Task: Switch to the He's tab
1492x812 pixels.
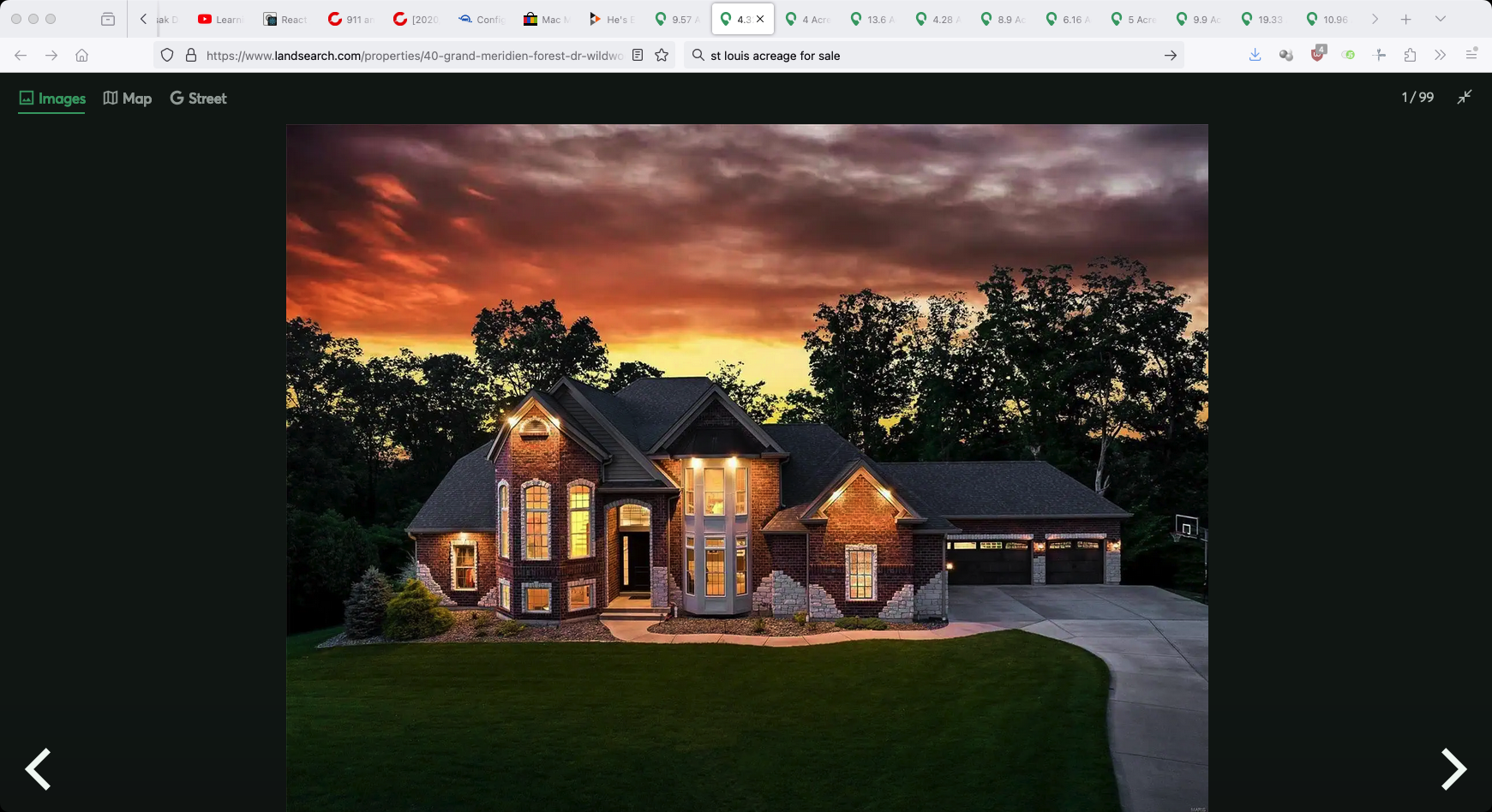Action: [611, 19]
